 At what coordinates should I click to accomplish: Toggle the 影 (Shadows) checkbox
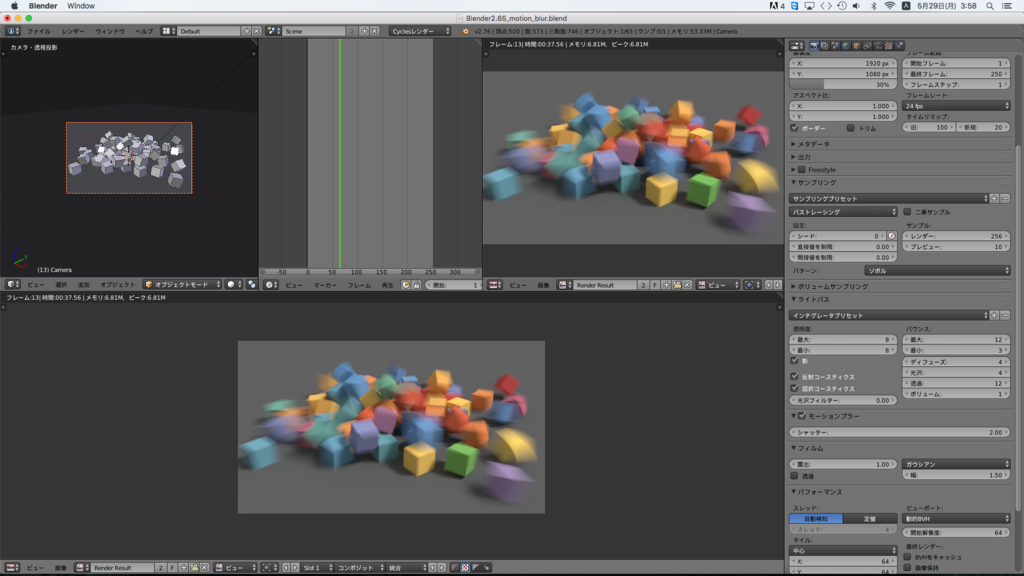[795, 360]
